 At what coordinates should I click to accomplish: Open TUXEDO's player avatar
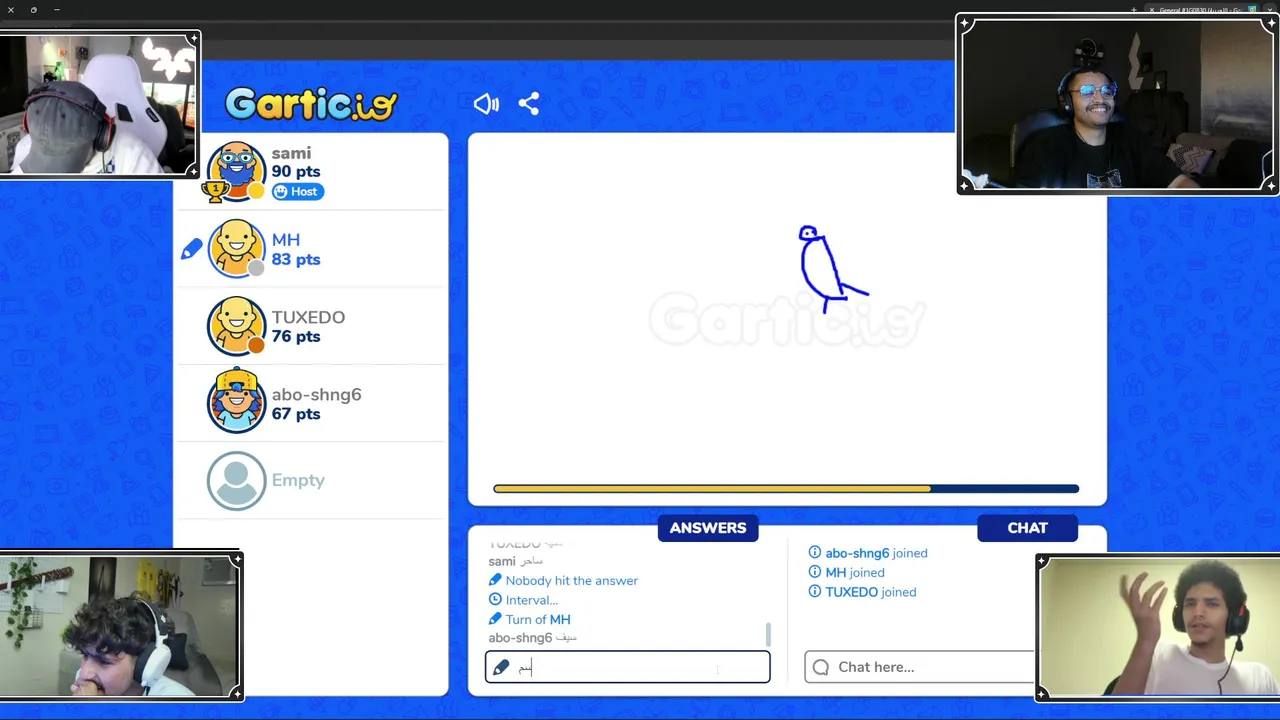coord(236,325)
